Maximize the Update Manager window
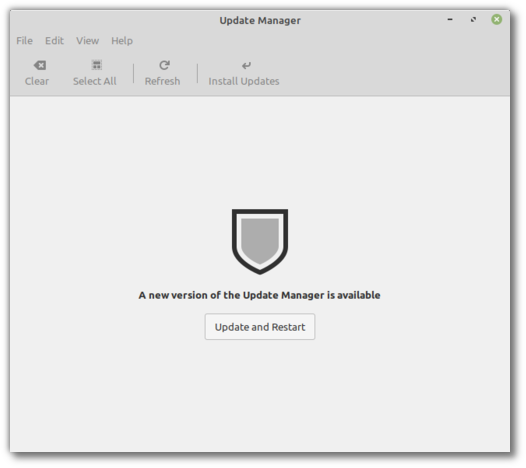Screen dimensions: 526x468 click(473, 20)
